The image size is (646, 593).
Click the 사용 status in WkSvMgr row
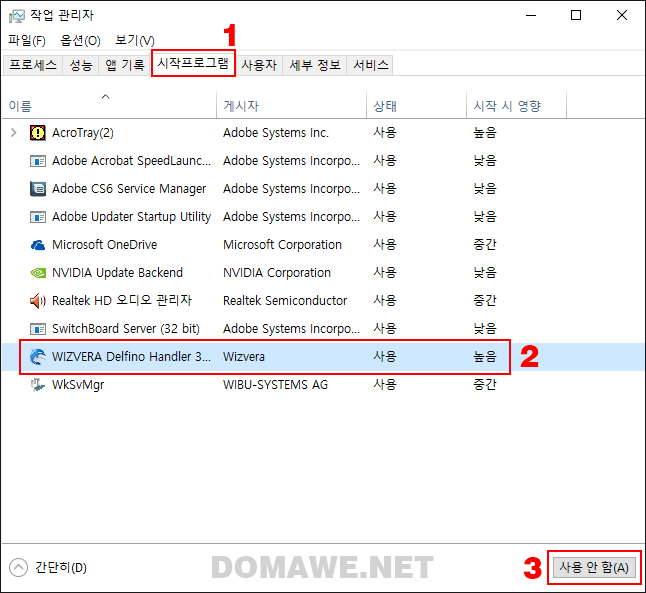click(x=385, y=385)
